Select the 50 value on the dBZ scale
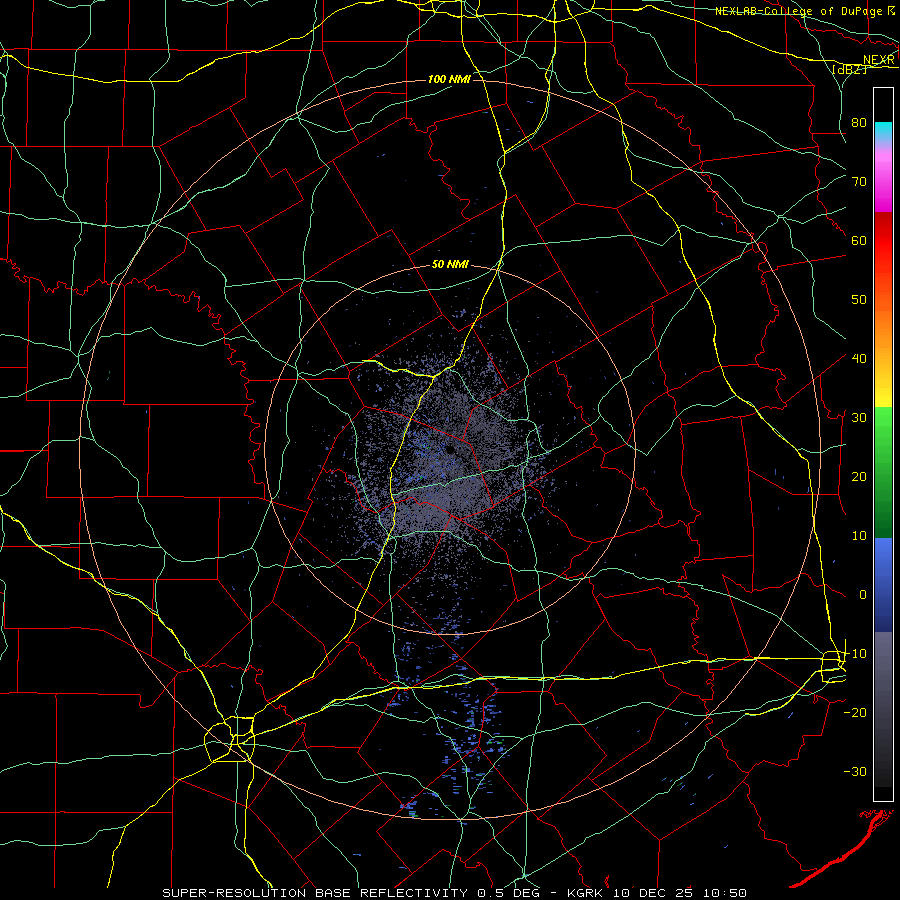 [859, 300]
